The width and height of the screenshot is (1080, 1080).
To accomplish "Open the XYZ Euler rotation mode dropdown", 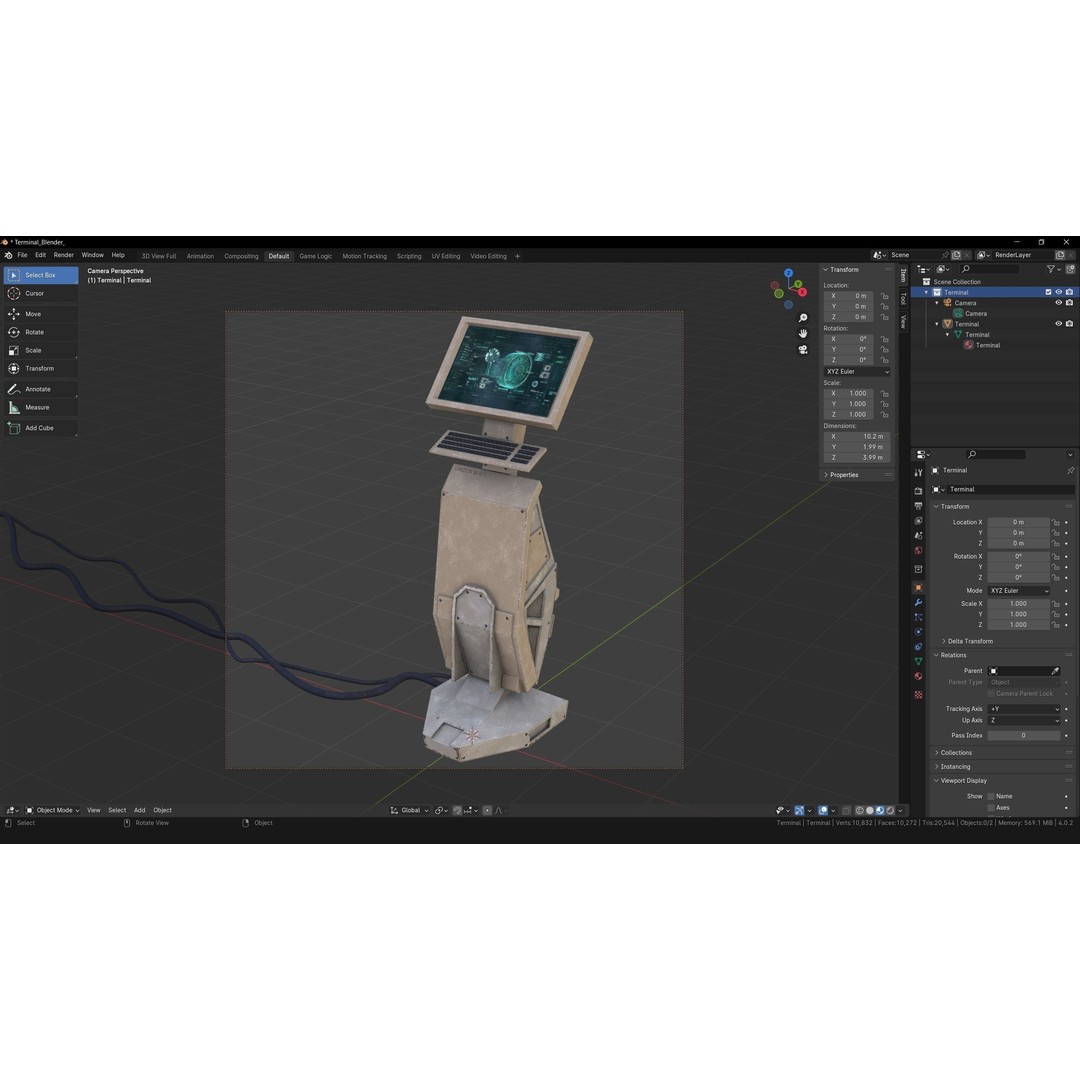I will click(856, 371).
